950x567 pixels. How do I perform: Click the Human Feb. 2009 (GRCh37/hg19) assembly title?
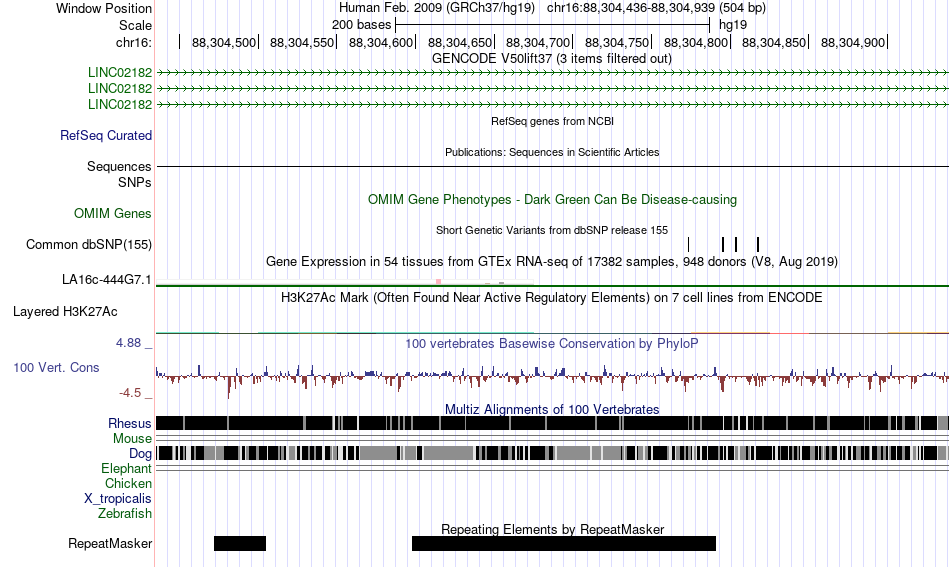(436, 8)
